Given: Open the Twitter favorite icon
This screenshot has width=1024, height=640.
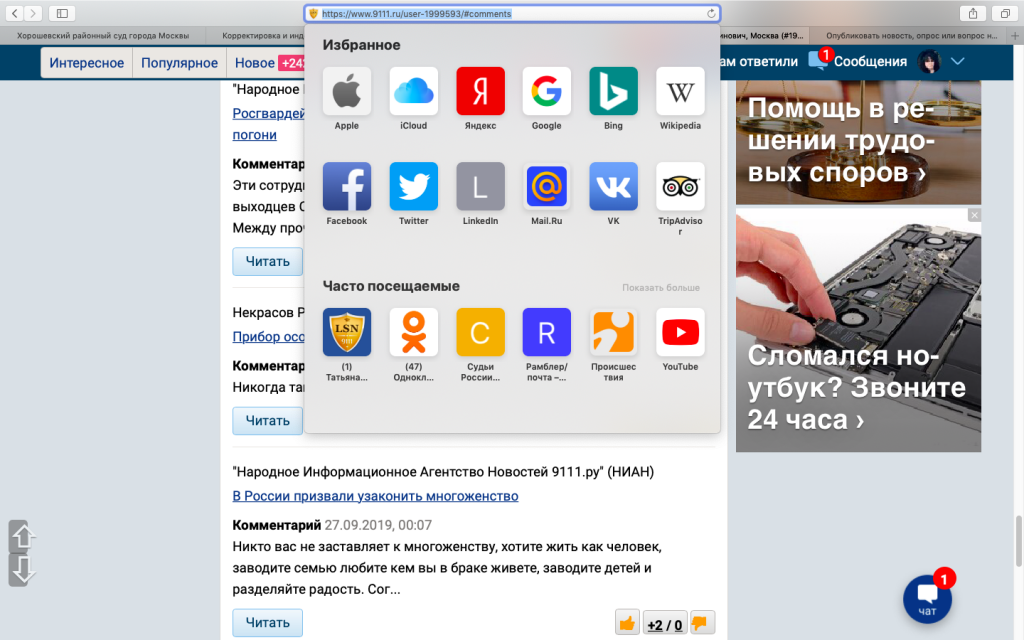Looking at the screenshot, I should [413, 187].
